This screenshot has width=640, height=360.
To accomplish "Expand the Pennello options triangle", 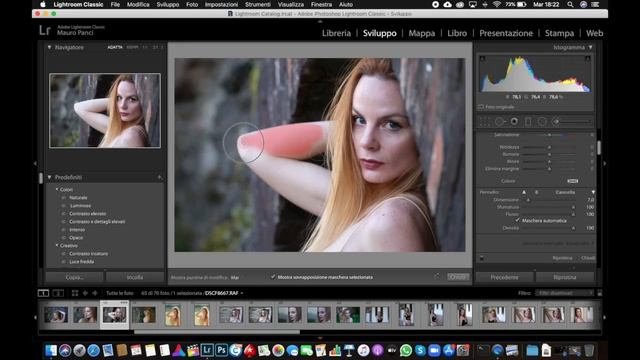I will point(593,192).
